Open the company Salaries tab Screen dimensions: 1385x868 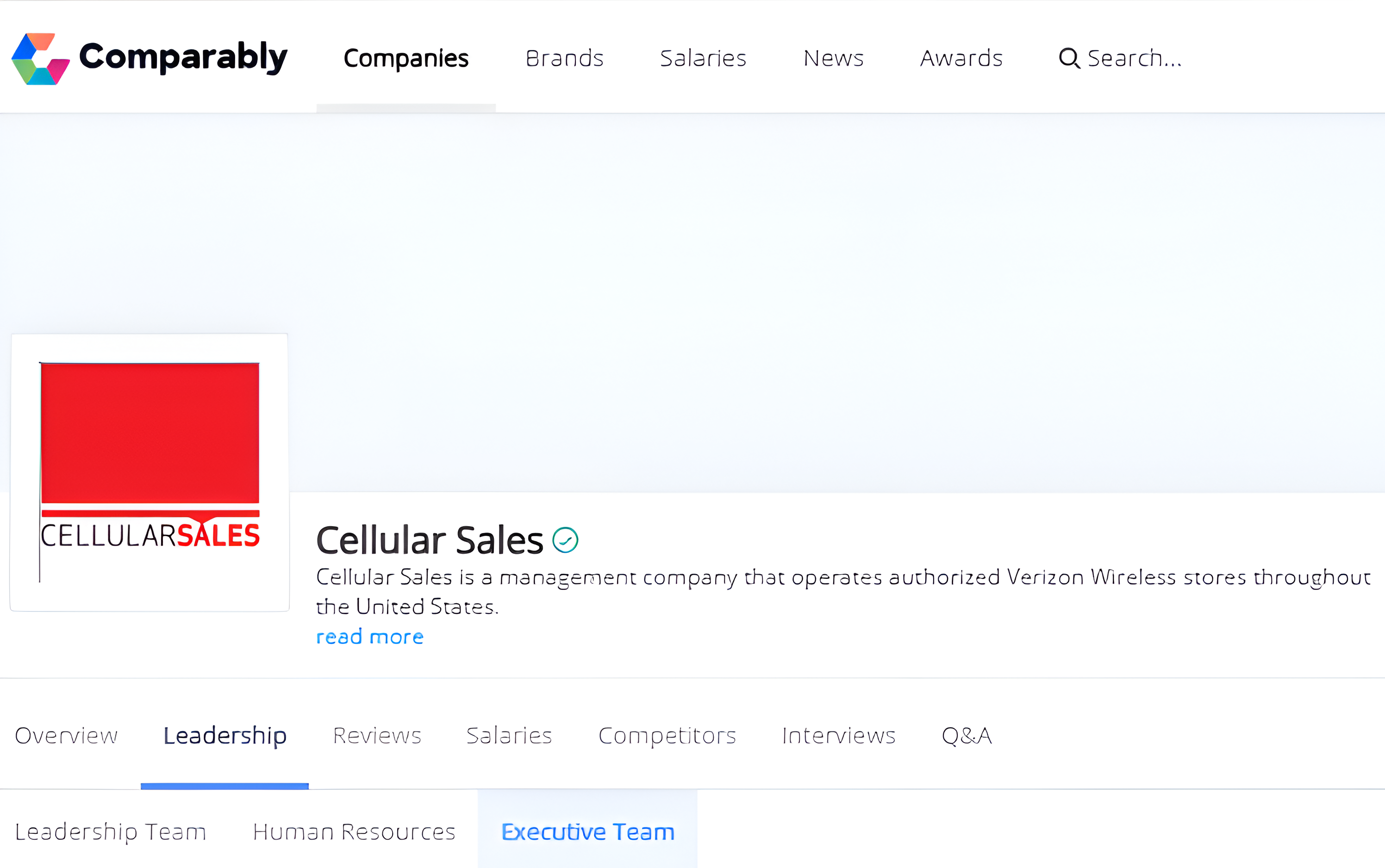point(509,735)
